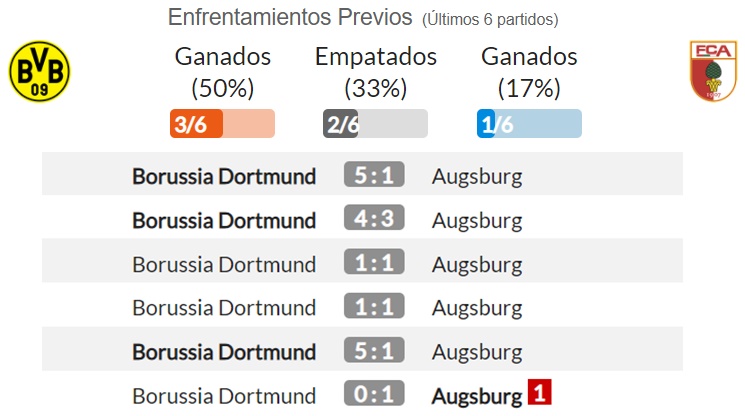Viewport: 745px width, 416px height.
Task: Click Augsburg in the 4:3 match row
Action: coord(477,221)
